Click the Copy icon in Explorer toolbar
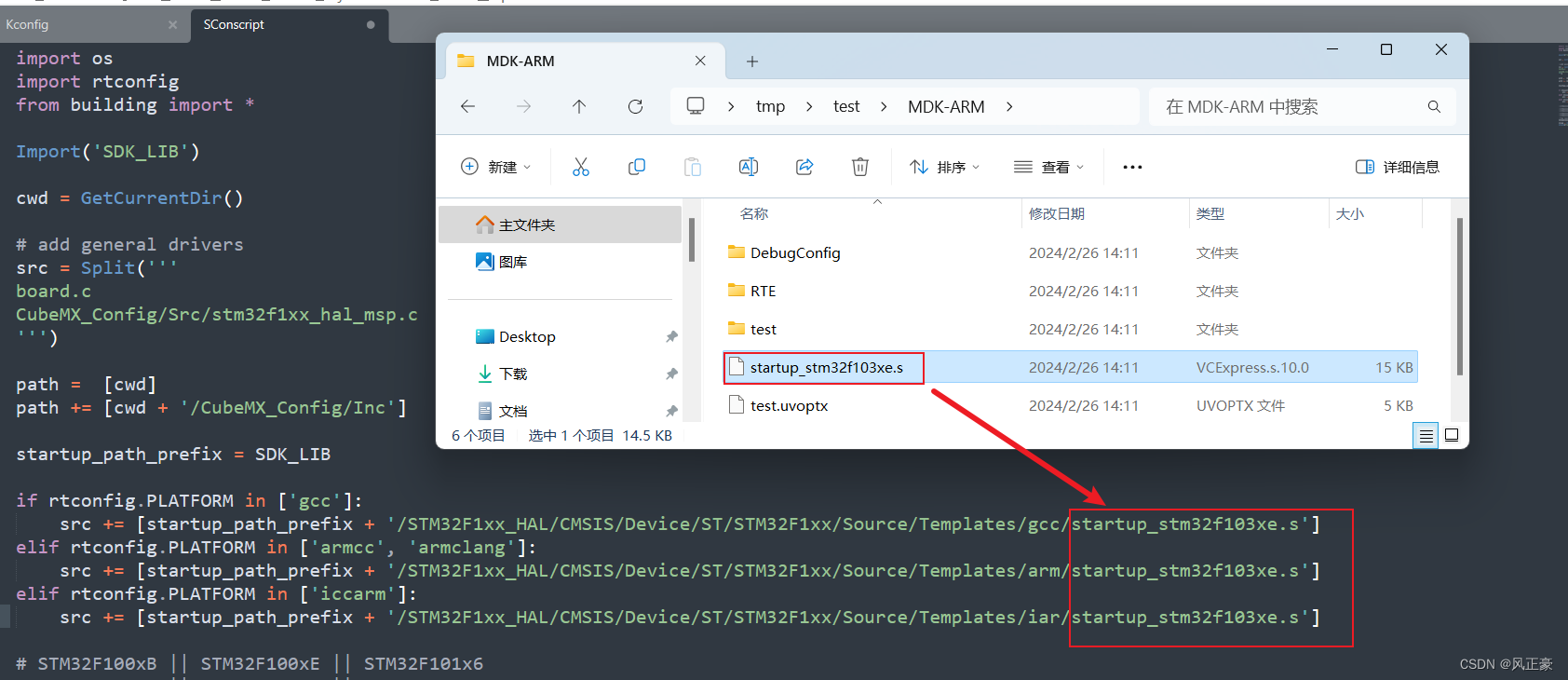The width and height of the screenshot is (1568, 680). pos(637,167)
